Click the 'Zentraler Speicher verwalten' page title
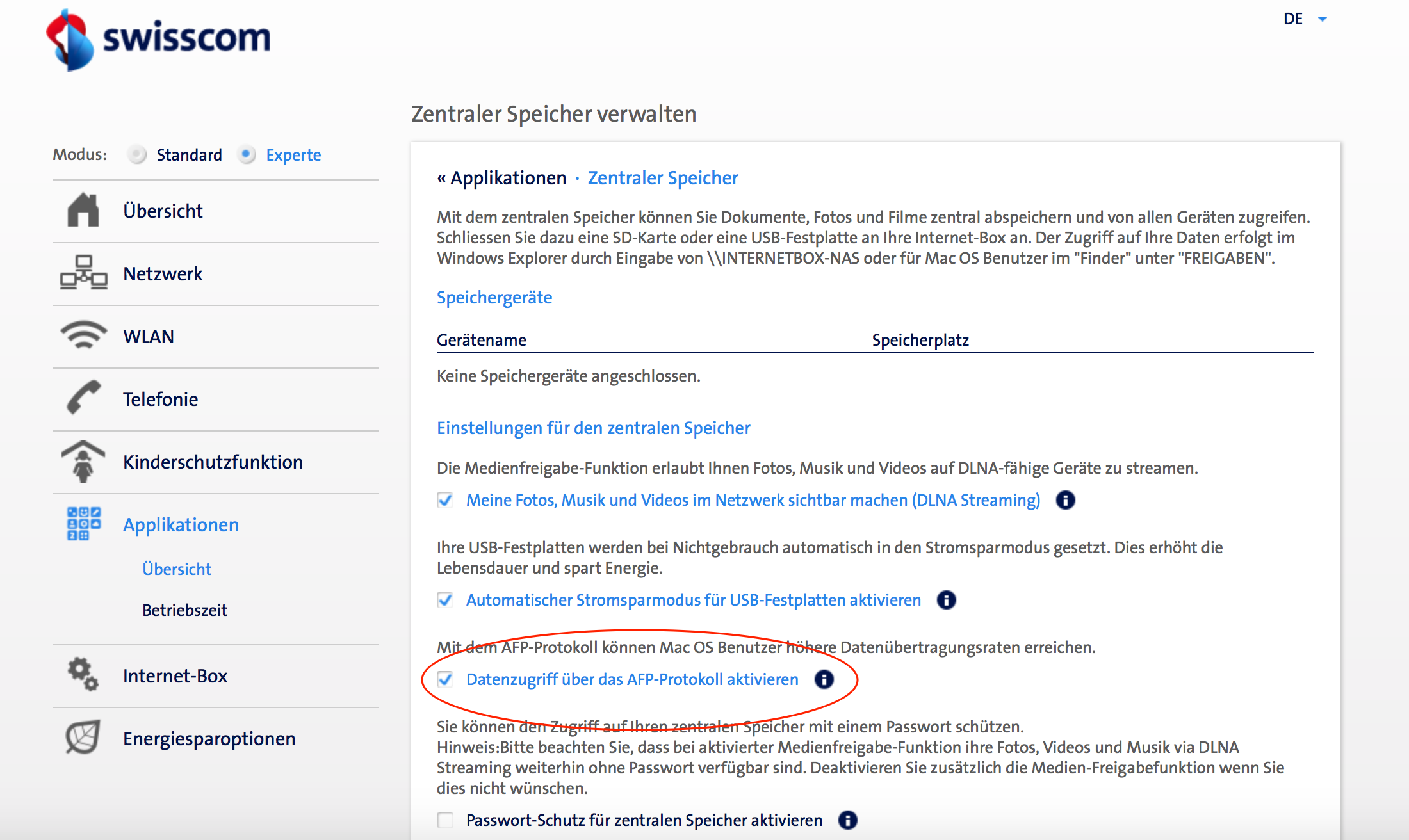The height and width of the screenshot is (840, 1409). click(x=554, y=113)
